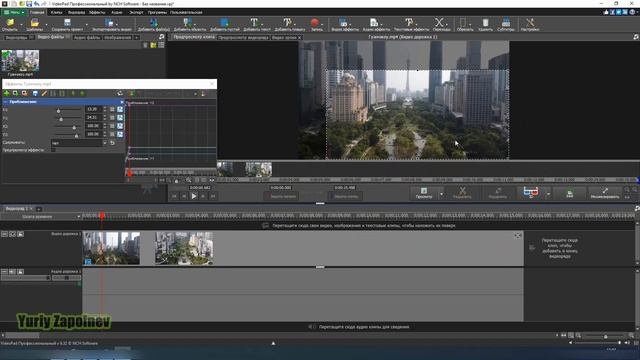The width and height of the screenshot is (640, 360).
Task: Close the Видео уроки tab
Action: tap(299, 38)
